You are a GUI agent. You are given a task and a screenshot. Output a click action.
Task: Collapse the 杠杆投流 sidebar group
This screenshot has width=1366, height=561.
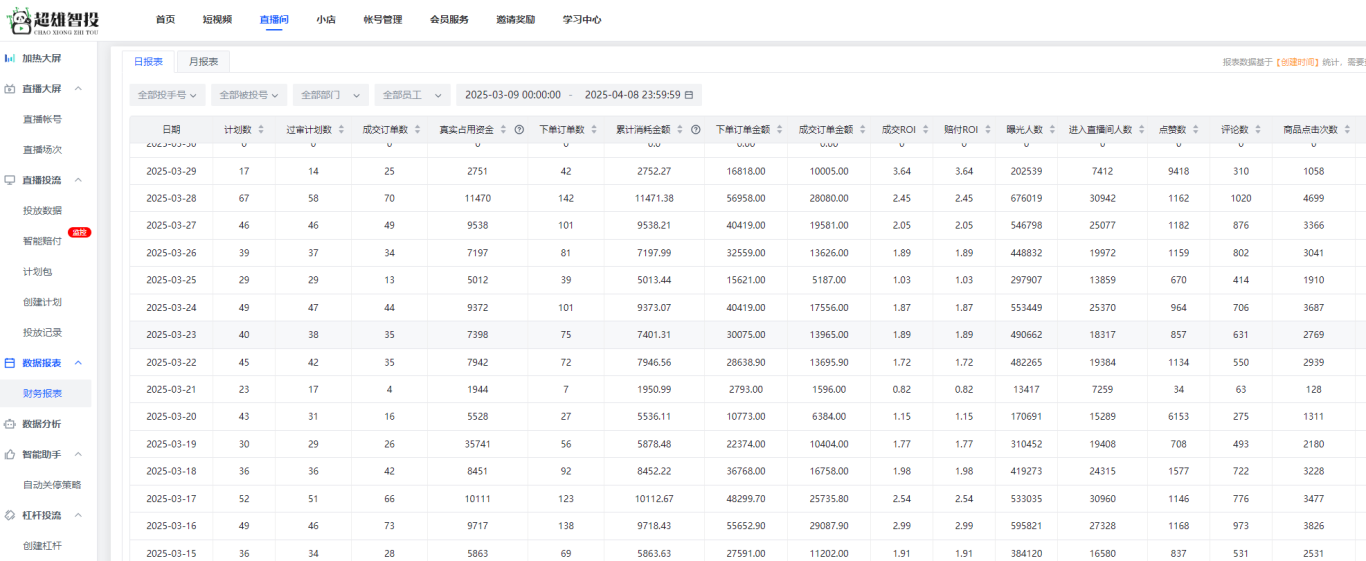[x=78, y=515]
